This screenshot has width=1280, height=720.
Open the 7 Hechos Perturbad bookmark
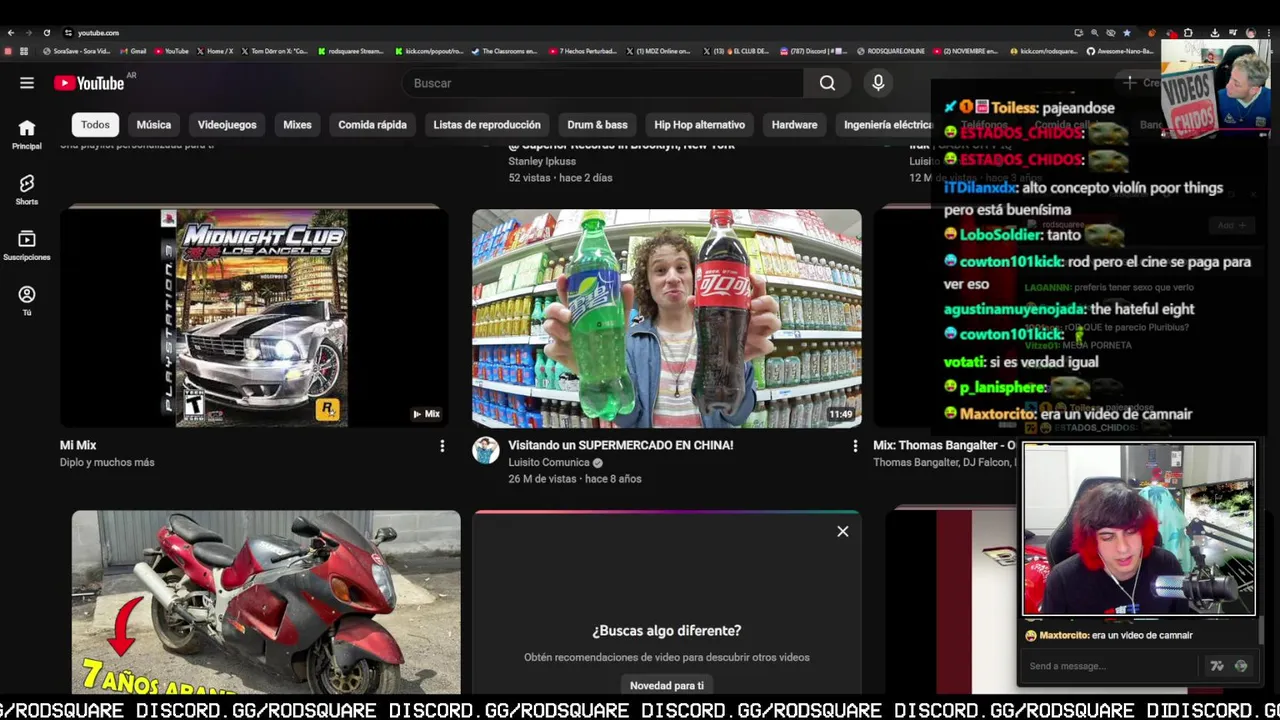583,51
